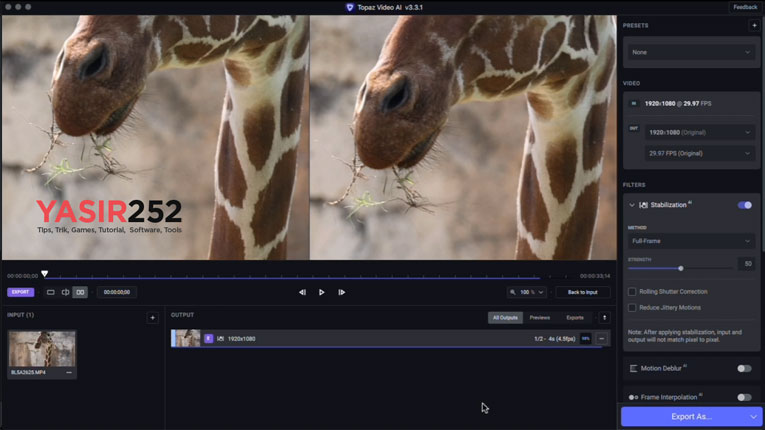Check the Rolling Shutter Correction checkbox
Viewport: 765px width, 430px height.
pyautogui.click(x=632, y=292)
